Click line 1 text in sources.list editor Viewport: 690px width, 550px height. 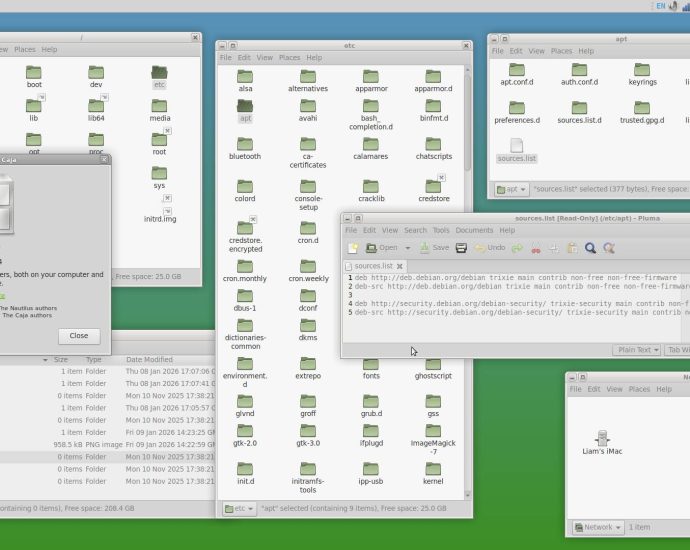click(516, 278)
